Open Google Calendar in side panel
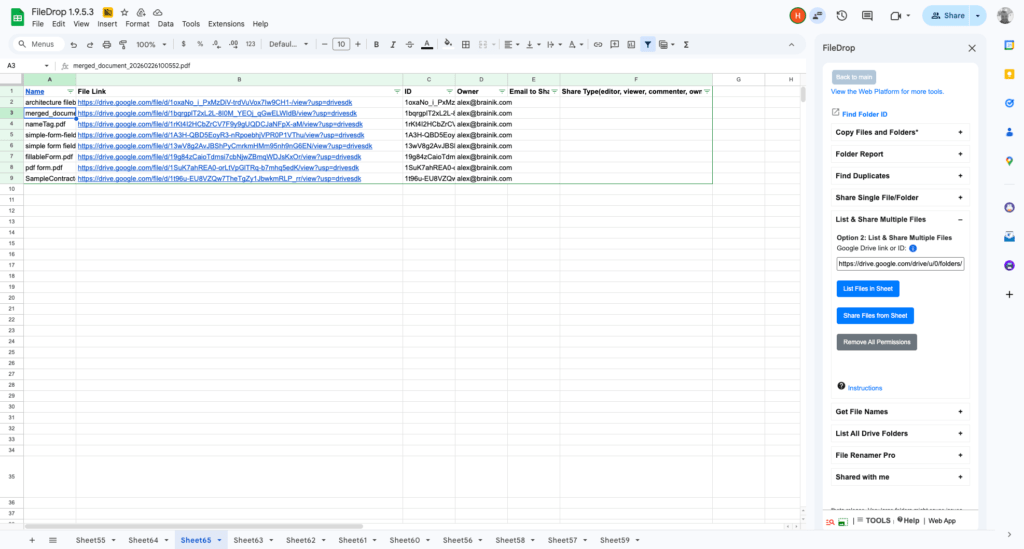Image resolution: width=1024 pixels, height=549 pixels. [x=1009, y=45]
